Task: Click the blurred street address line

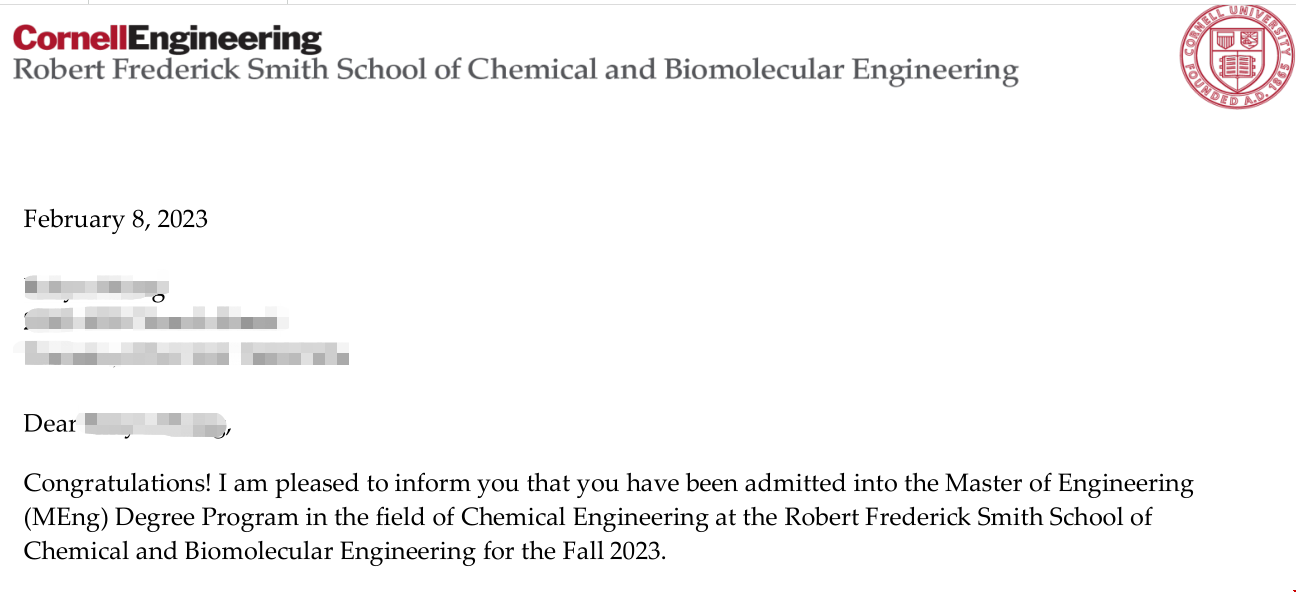Action: point(156,322)
